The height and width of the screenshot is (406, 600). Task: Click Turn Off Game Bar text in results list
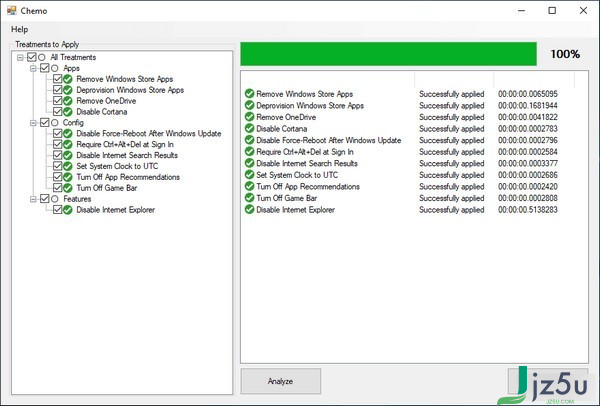287,198
